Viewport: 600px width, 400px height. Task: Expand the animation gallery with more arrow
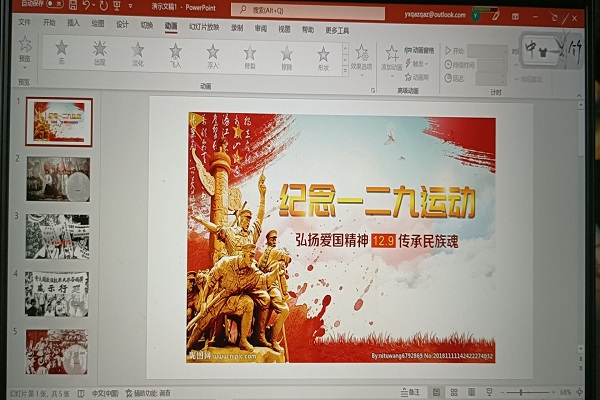pos(343,73)
